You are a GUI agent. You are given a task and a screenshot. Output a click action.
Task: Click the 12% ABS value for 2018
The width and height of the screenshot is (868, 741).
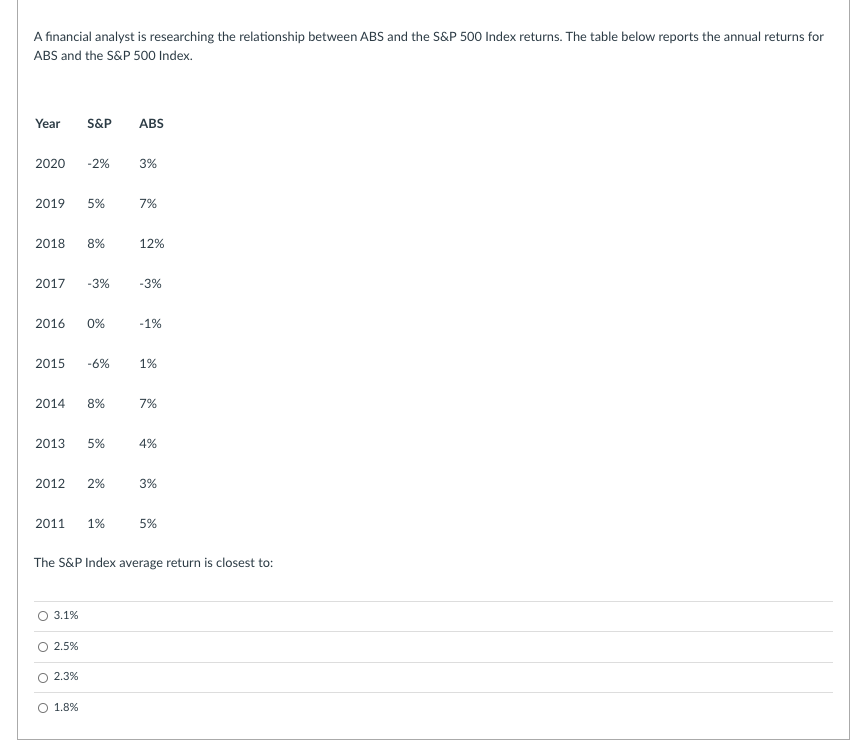pos(152,243)
